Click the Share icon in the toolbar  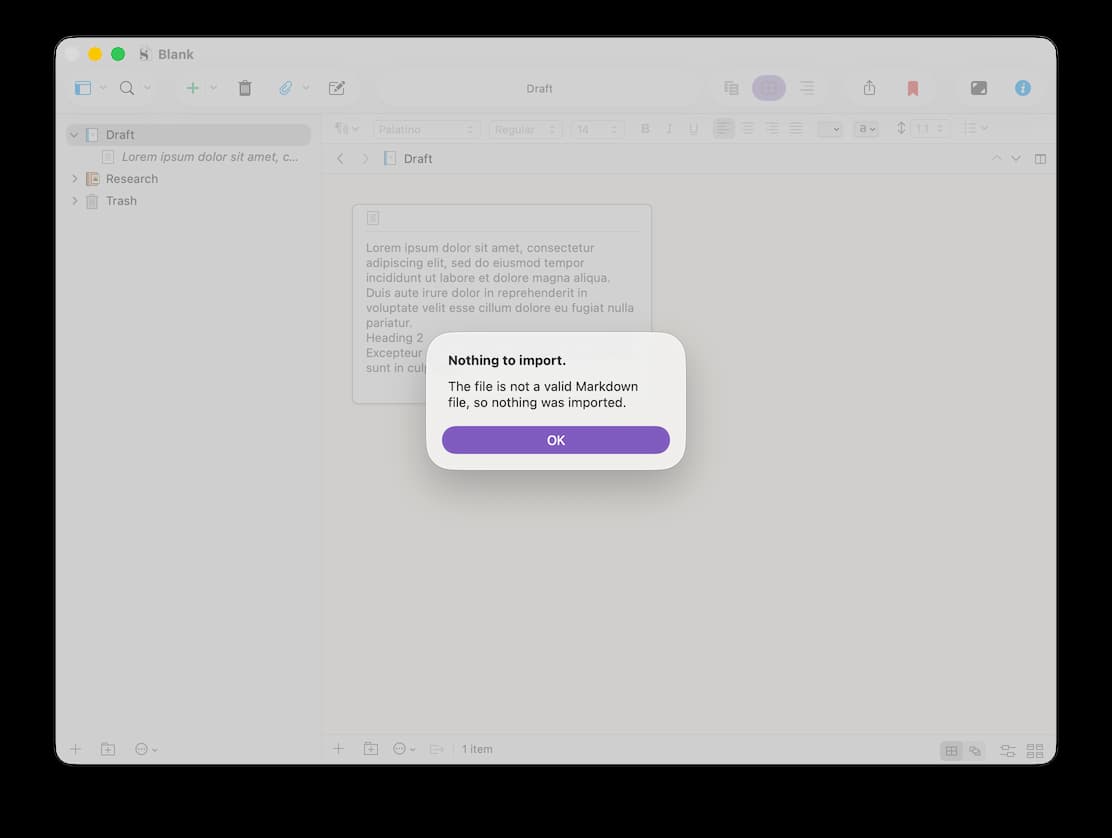point(869,88)
